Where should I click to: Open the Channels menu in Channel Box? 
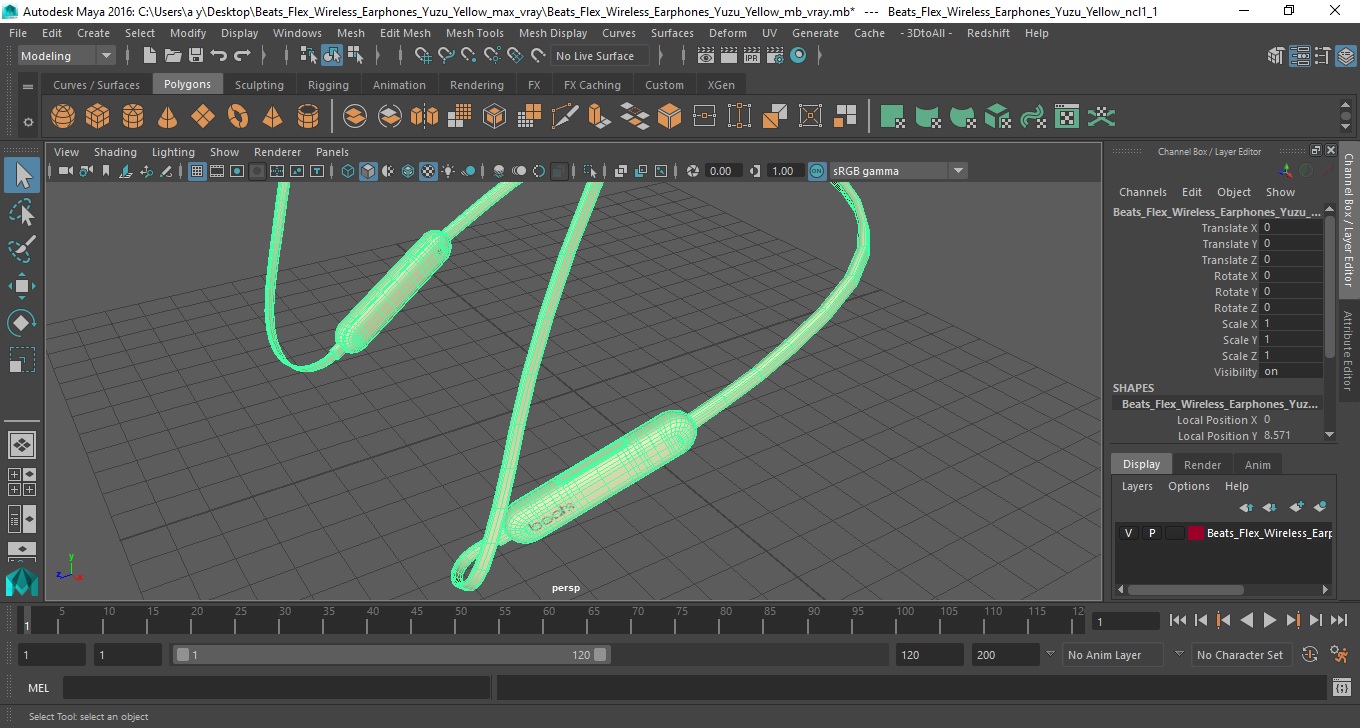tap(1142, 192)
